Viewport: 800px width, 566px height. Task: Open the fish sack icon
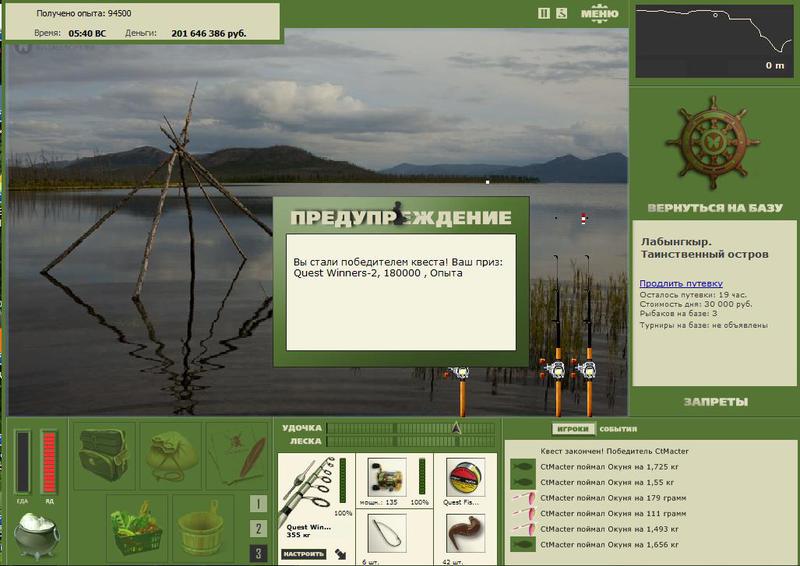click(170, 455)
